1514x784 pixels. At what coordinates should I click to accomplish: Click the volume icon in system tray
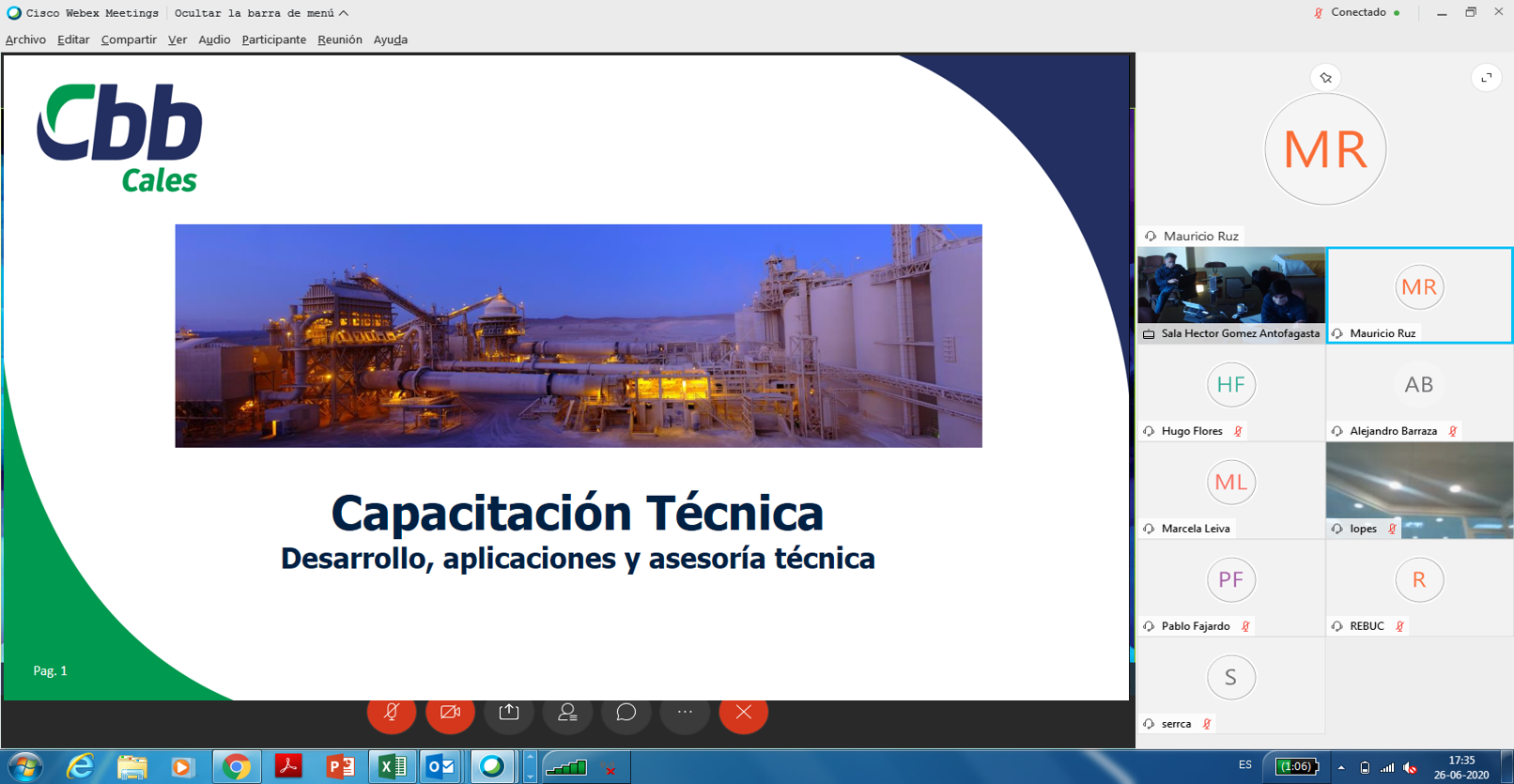[1410, 767]
